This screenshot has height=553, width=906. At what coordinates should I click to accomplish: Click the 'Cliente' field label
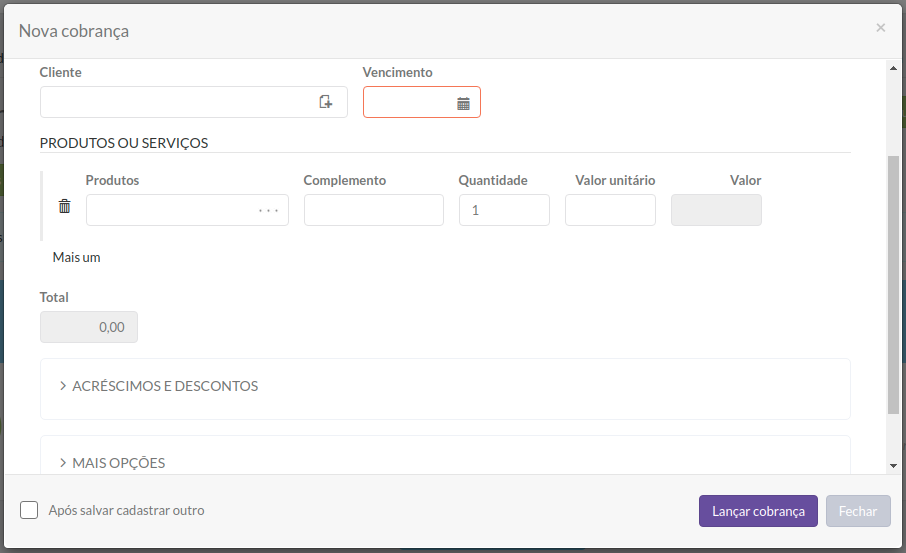[x=60, y=72]
